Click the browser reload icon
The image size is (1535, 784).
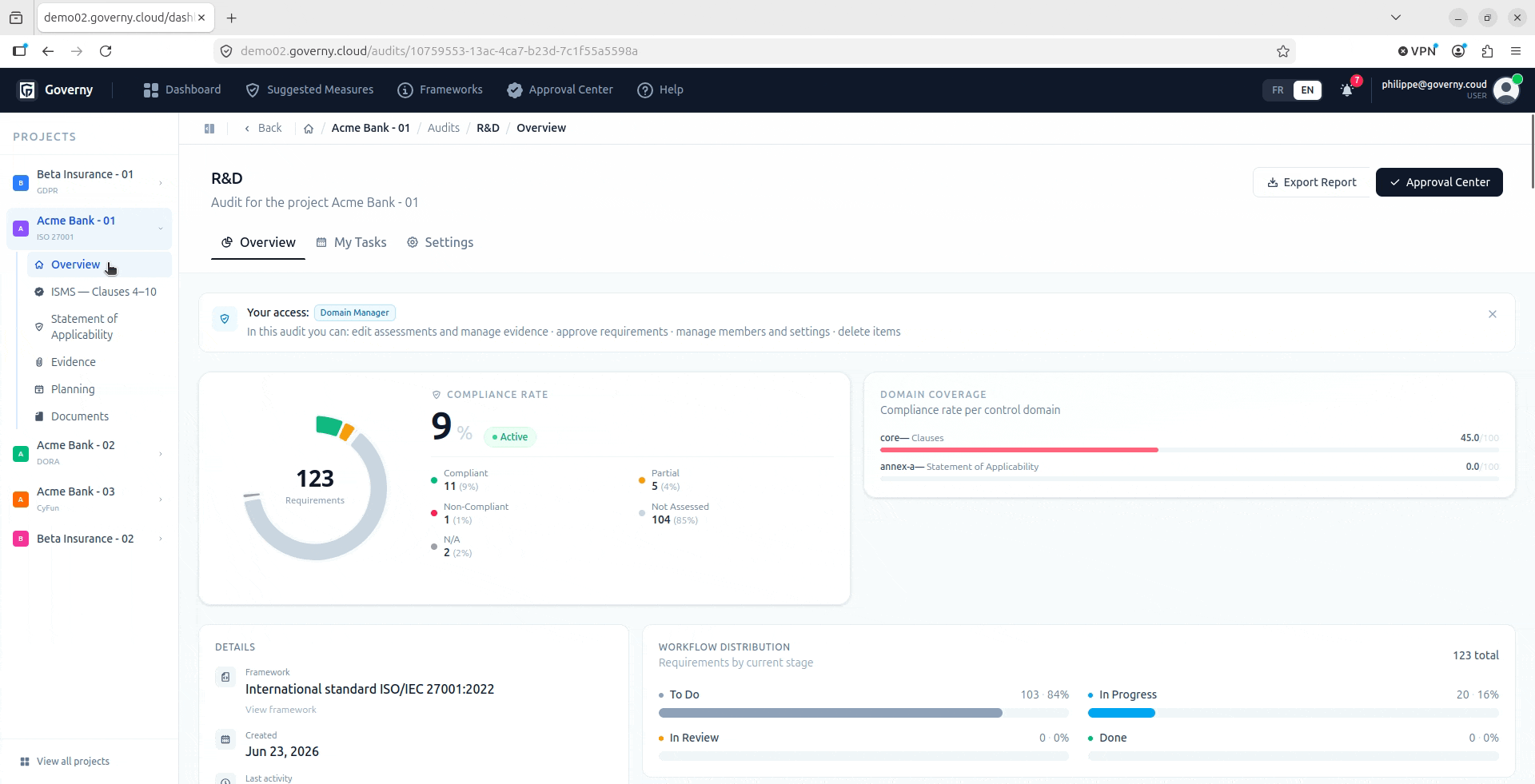coord(106,51)
